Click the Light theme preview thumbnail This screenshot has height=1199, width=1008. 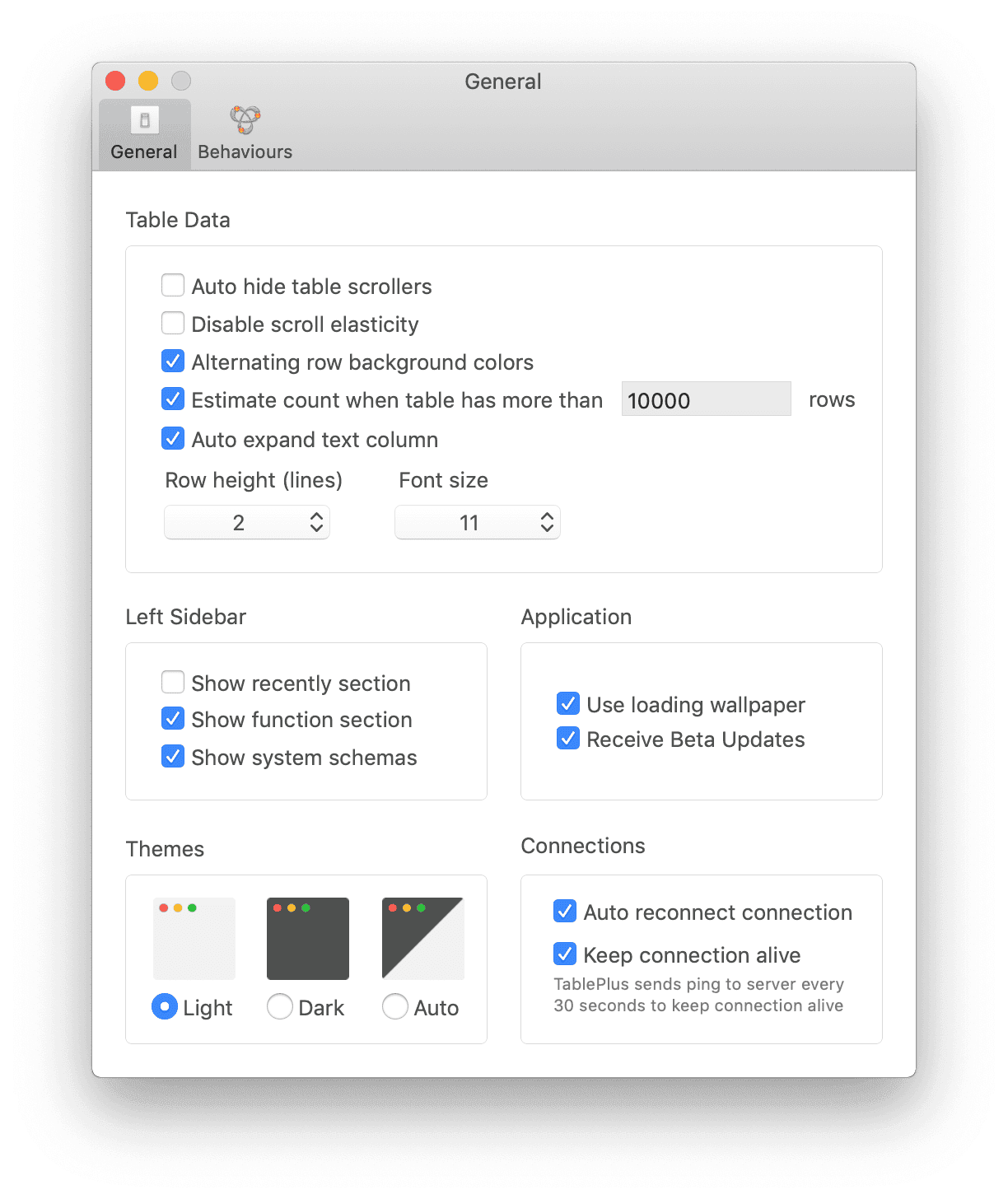click(x=194, y=939)
